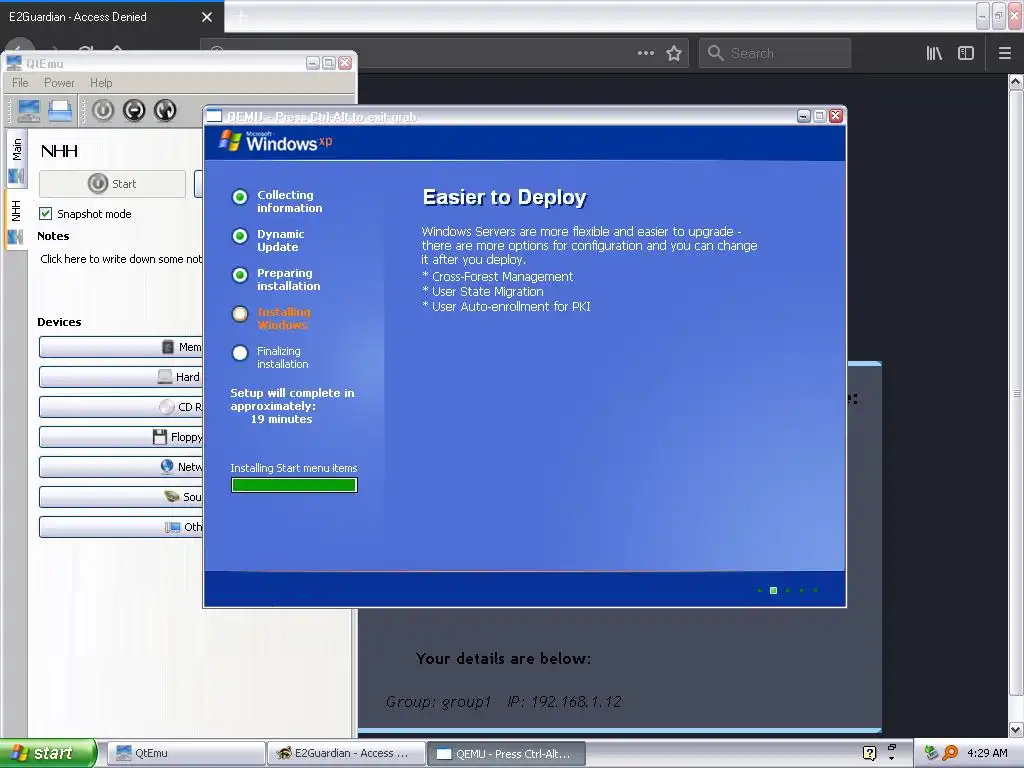Toggle the Snapshot mode checkbox

[46, 214]
